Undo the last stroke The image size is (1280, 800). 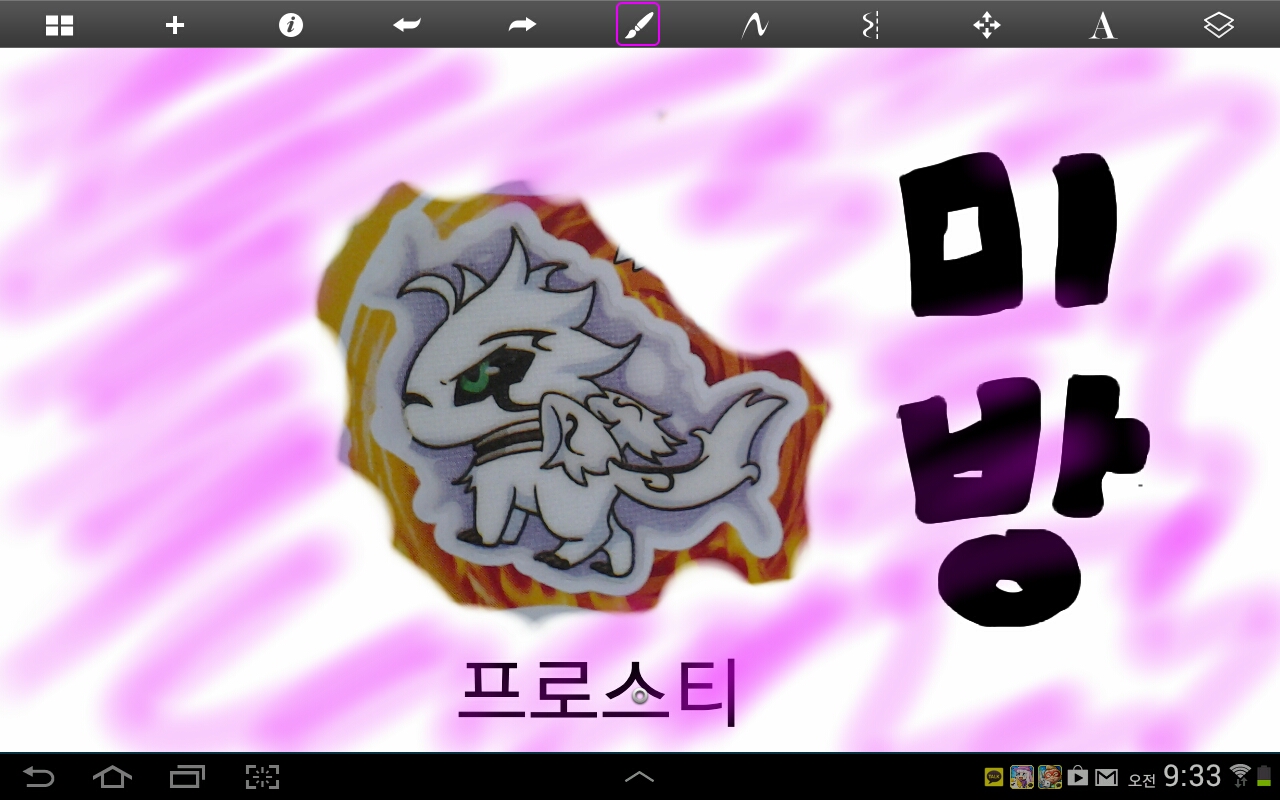point(407,25)
